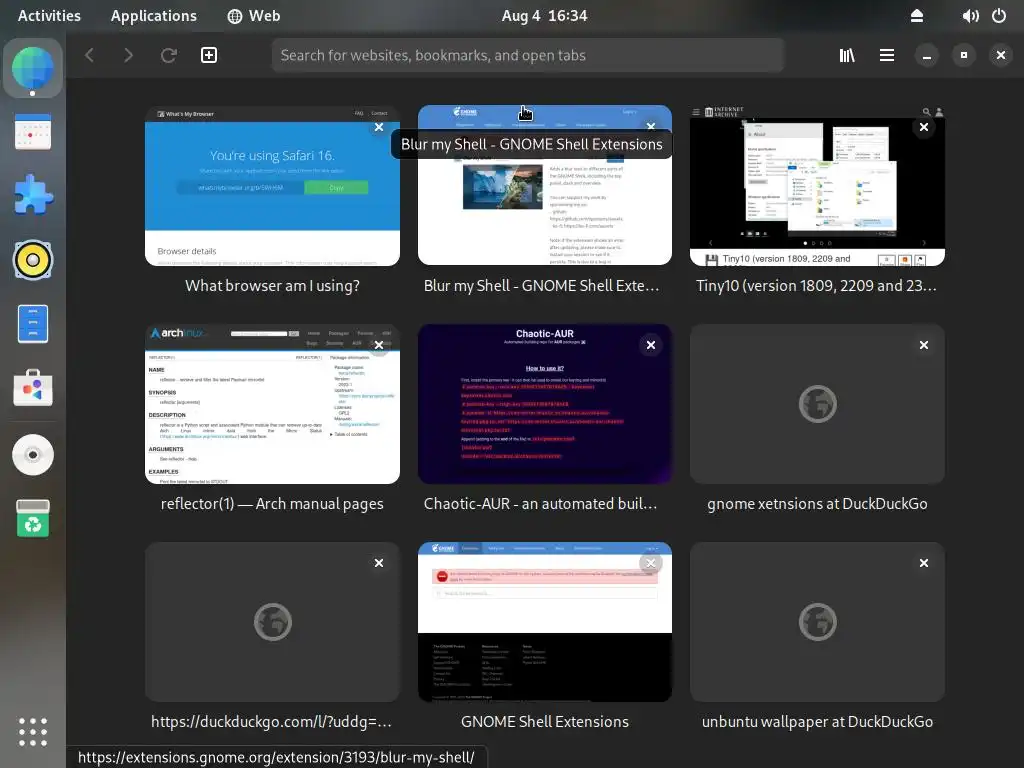
Task: Close the gnome xetnsions DuckDuckGo tab
Action: click(923, 345)
